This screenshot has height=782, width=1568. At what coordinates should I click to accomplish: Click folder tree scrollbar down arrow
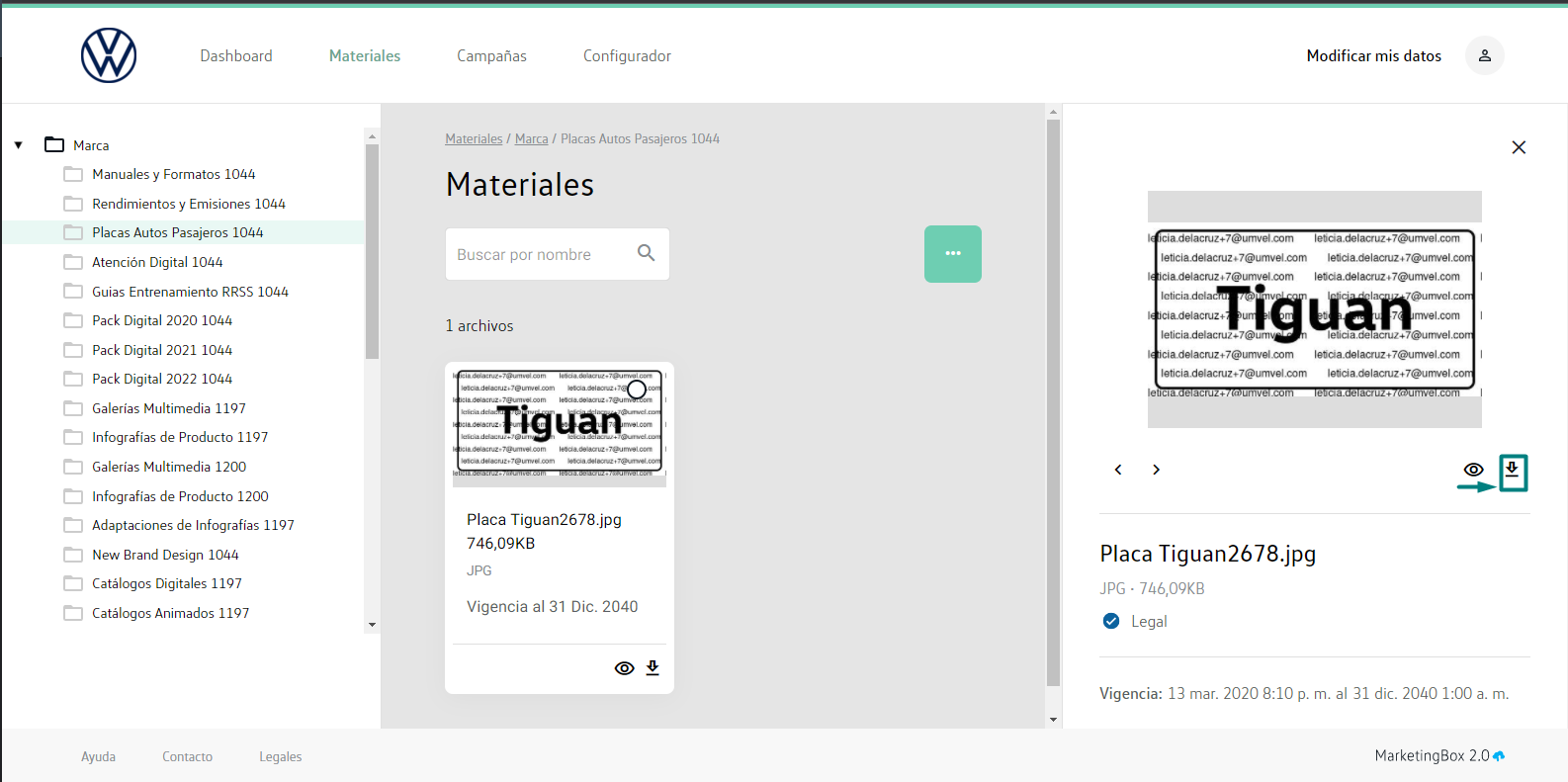pos(372,625)
